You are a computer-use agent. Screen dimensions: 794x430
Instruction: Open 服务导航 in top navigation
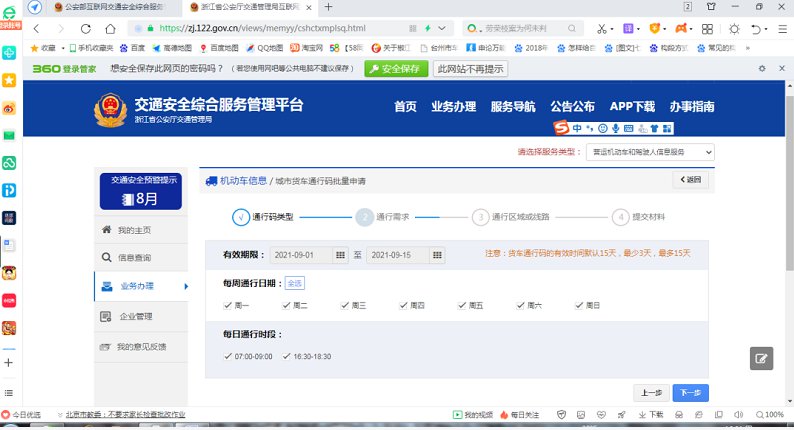[x=512, y=107]
